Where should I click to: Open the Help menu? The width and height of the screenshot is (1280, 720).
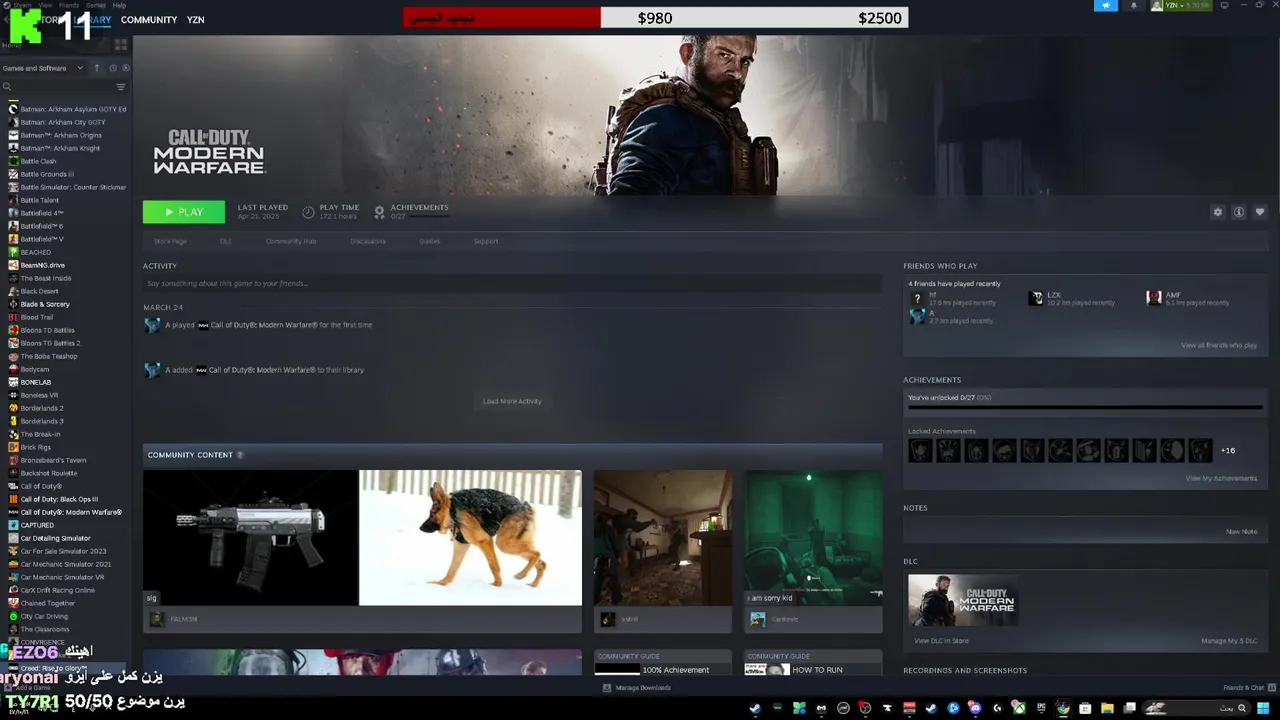pyautogui.click(x=119, y=5)
